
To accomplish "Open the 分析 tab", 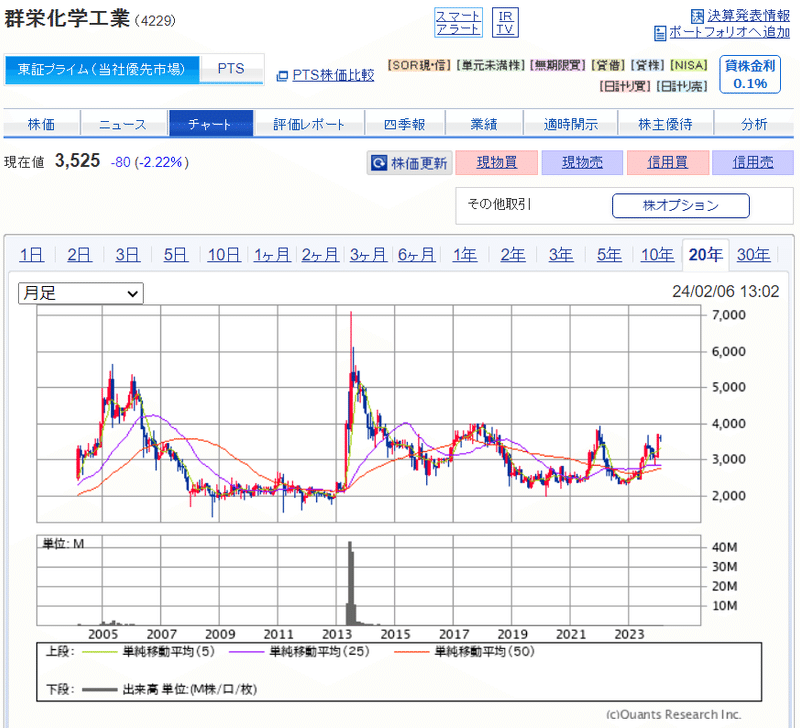I will [753, 123].
